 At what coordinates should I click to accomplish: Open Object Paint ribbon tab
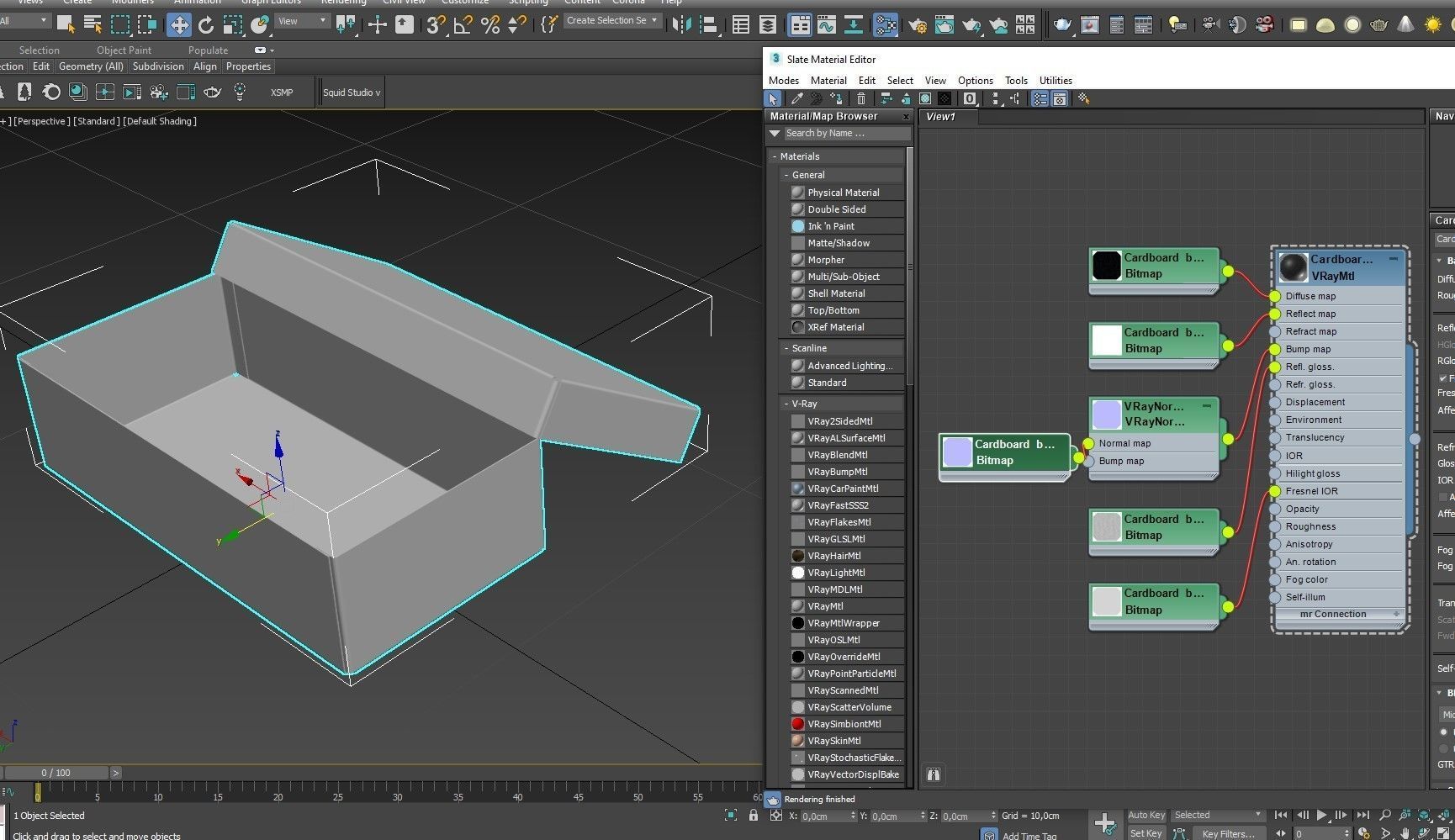tap(124, 50)
